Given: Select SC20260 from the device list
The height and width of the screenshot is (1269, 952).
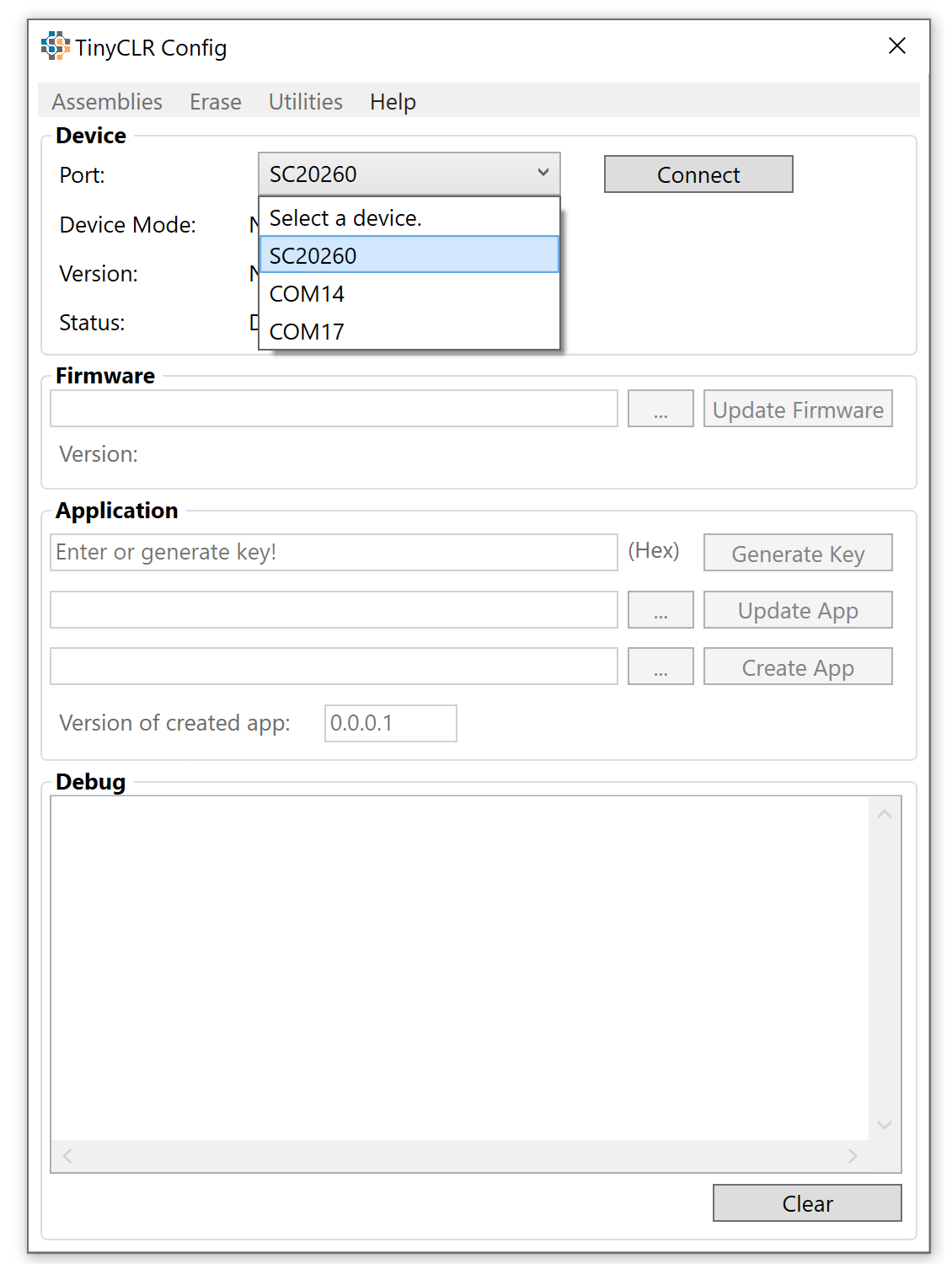Looking at the screenshot, I should pos(409,254).
